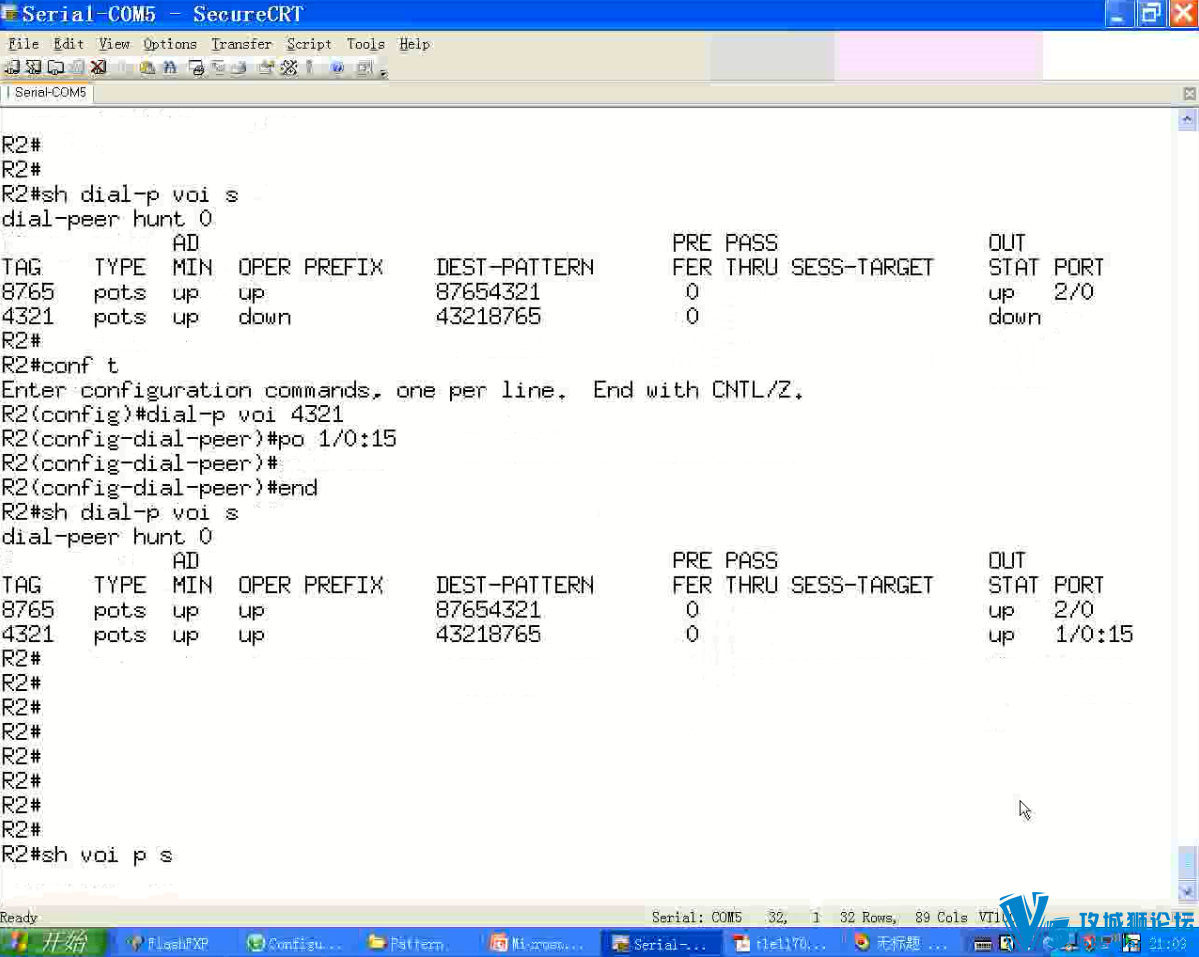The image size is (1199, 957).
Task: Click the terminal scrollbar up arrow
Action: click(x=1187, y=119)
